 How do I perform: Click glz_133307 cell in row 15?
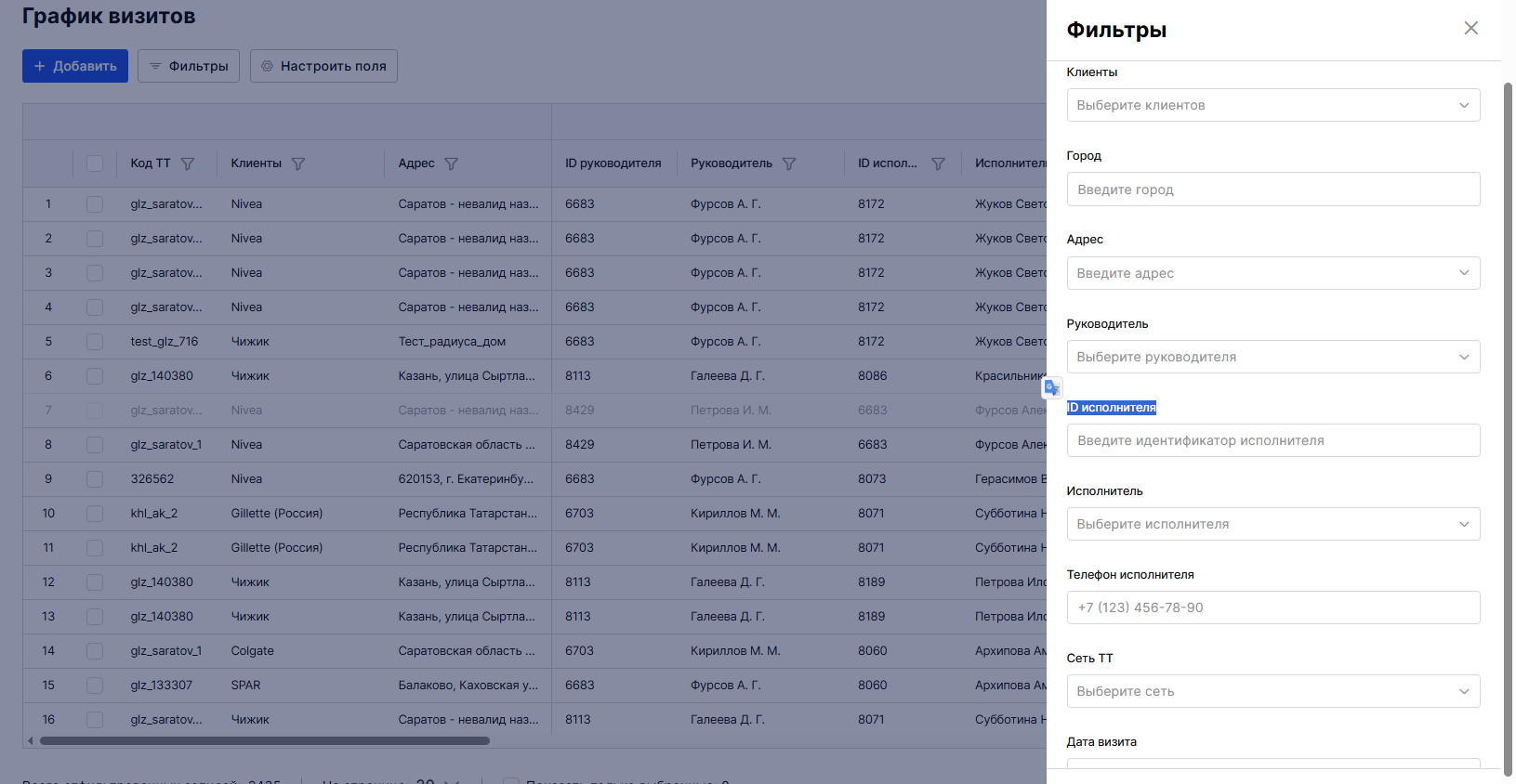coord(162,686)
